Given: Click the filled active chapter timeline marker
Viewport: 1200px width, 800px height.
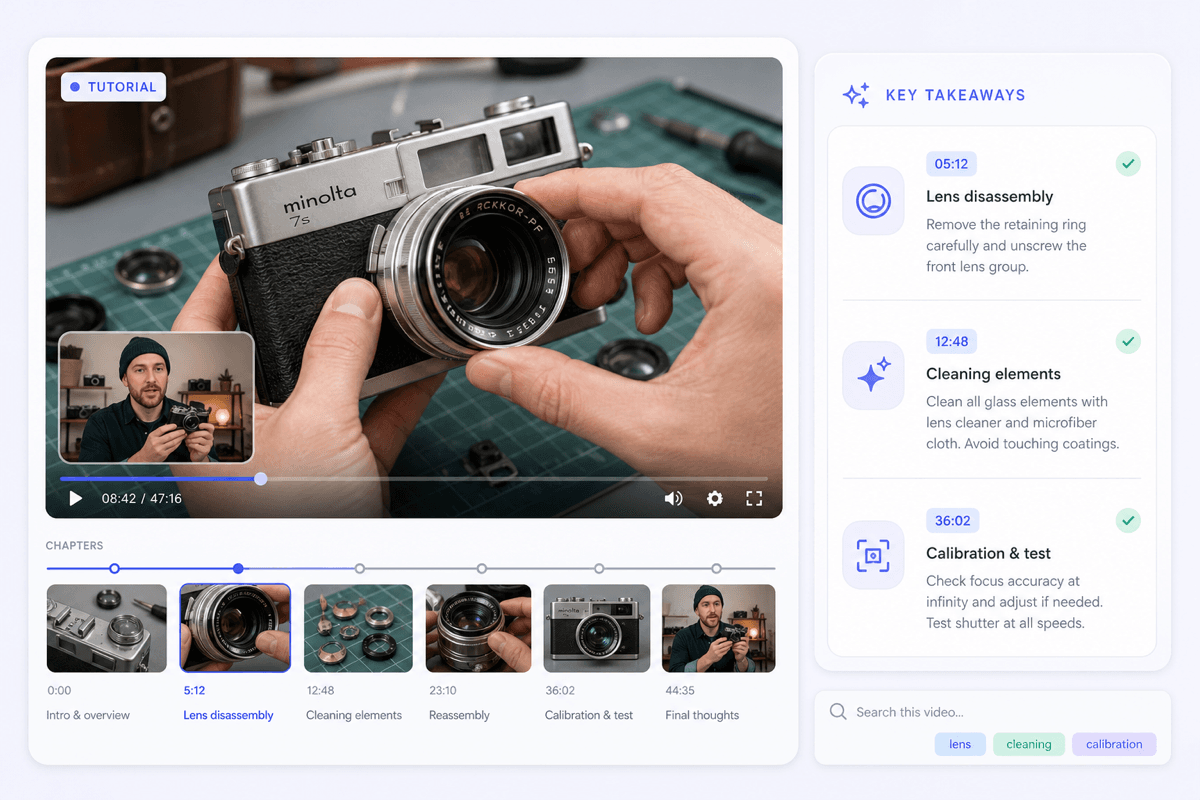Looking at the screenshot, I should pos(238,568).
